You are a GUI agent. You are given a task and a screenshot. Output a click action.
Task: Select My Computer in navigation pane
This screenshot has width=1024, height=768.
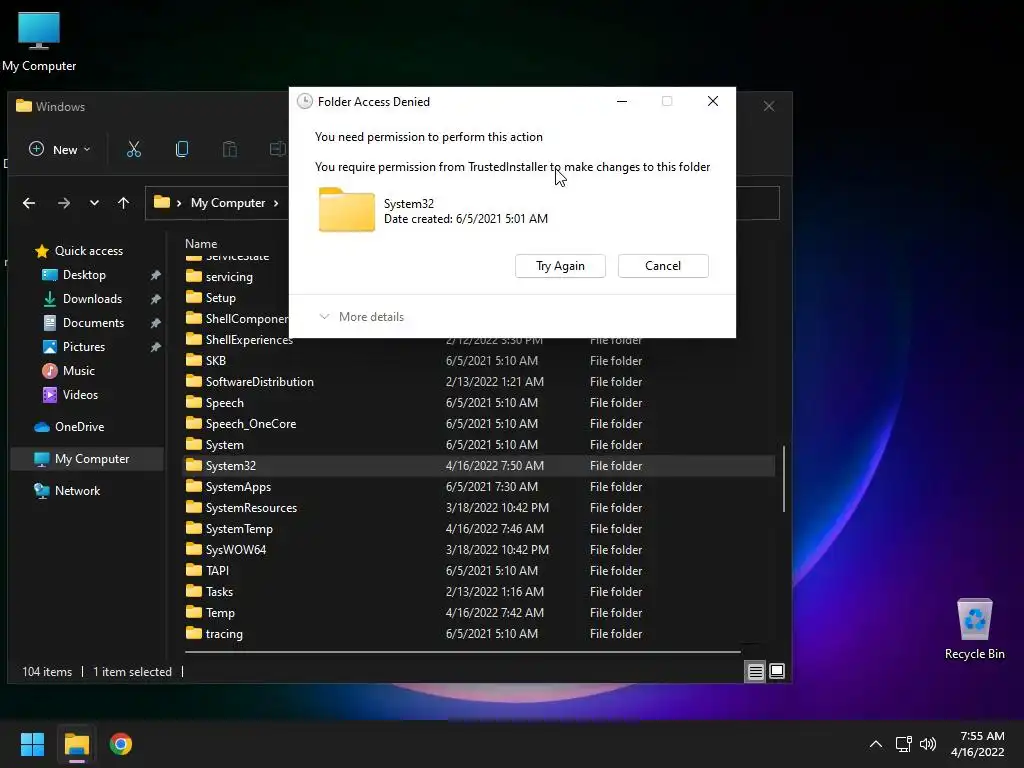88,459
